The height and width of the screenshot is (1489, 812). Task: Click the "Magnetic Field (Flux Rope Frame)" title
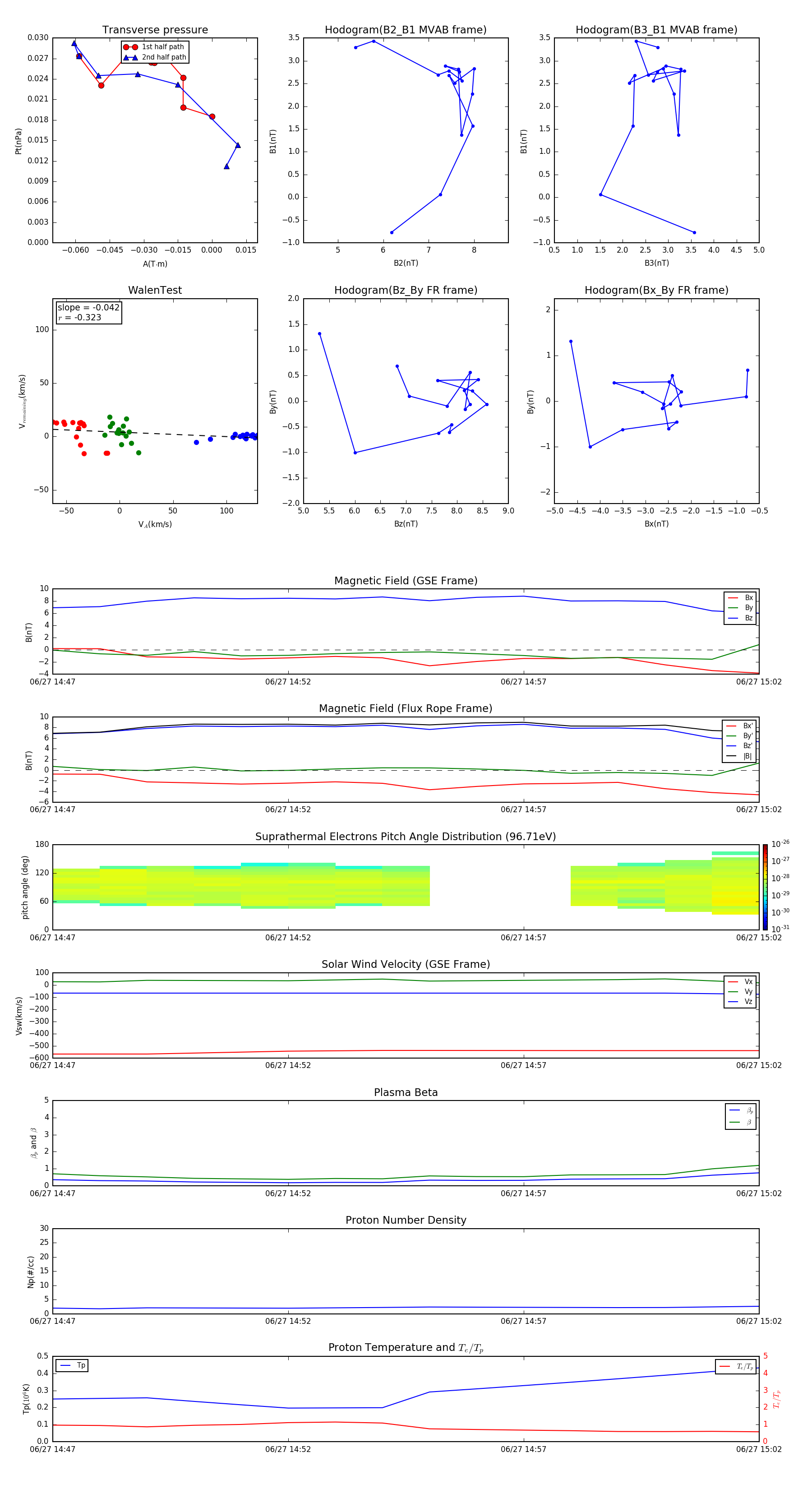[x=406, y=709]
